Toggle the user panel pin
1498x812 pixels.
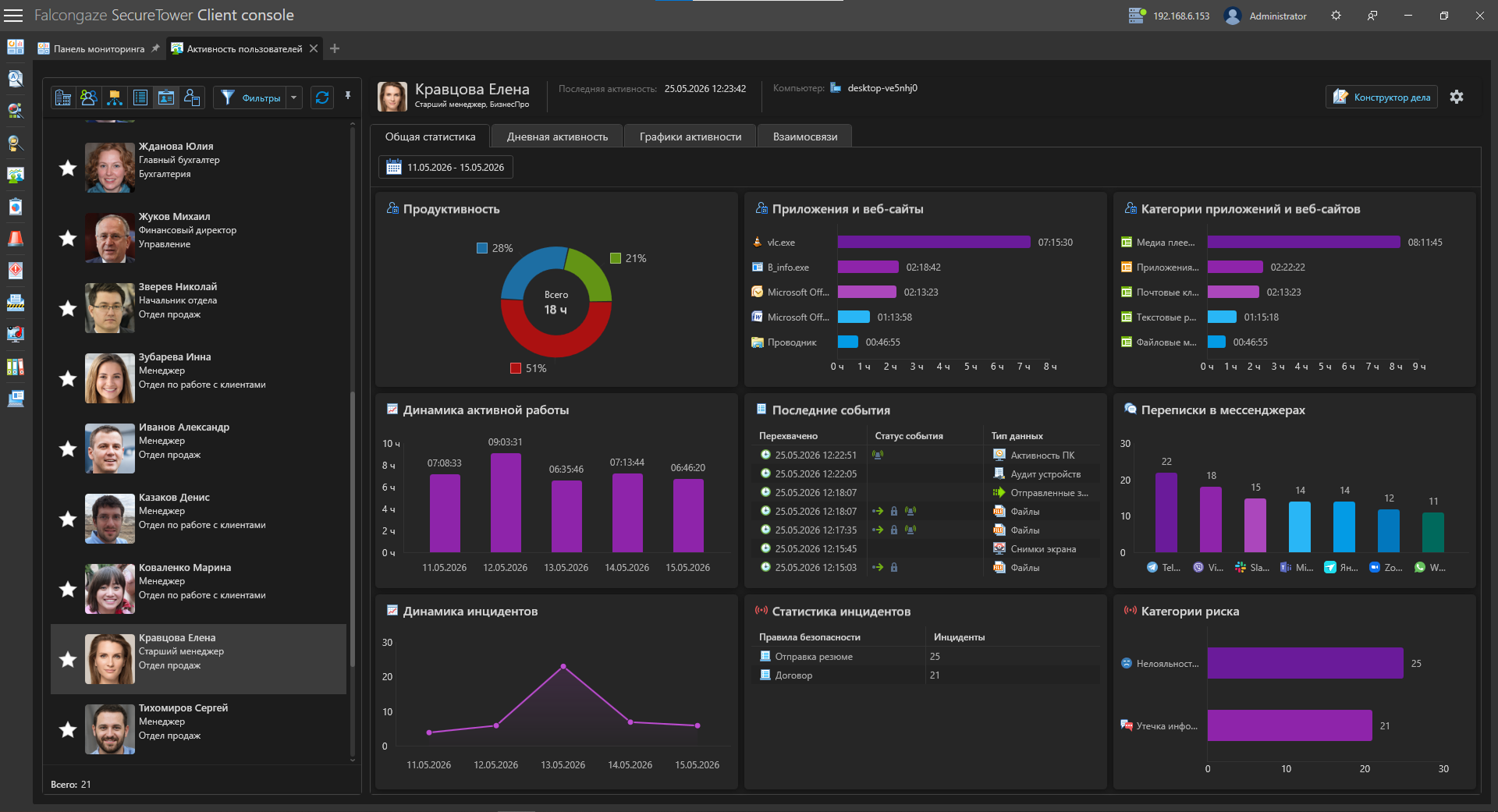coord(348,96)
